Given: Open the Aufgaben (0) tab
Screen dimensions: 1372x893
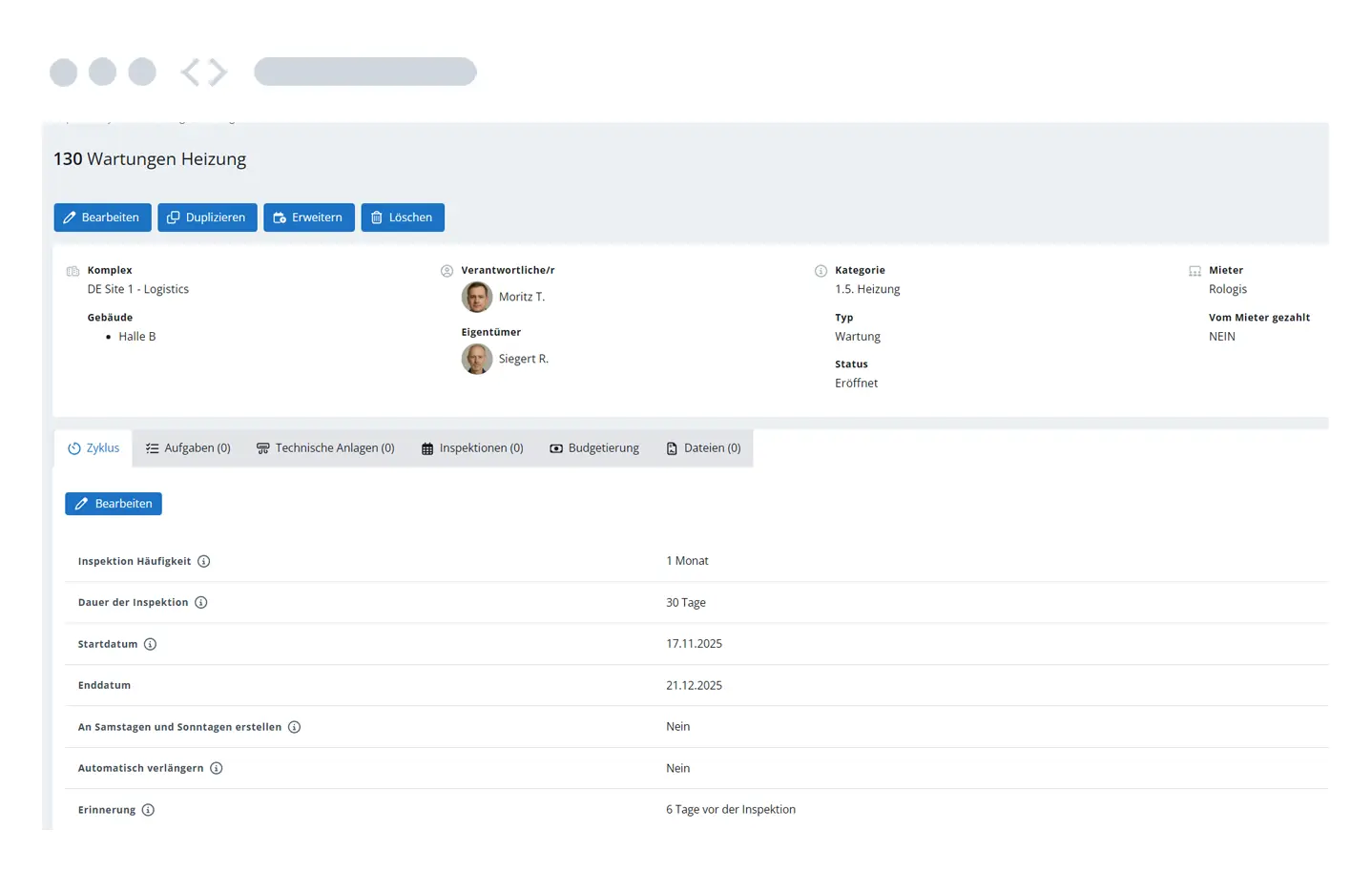Looking at the screenshot, I should point(188,448).
